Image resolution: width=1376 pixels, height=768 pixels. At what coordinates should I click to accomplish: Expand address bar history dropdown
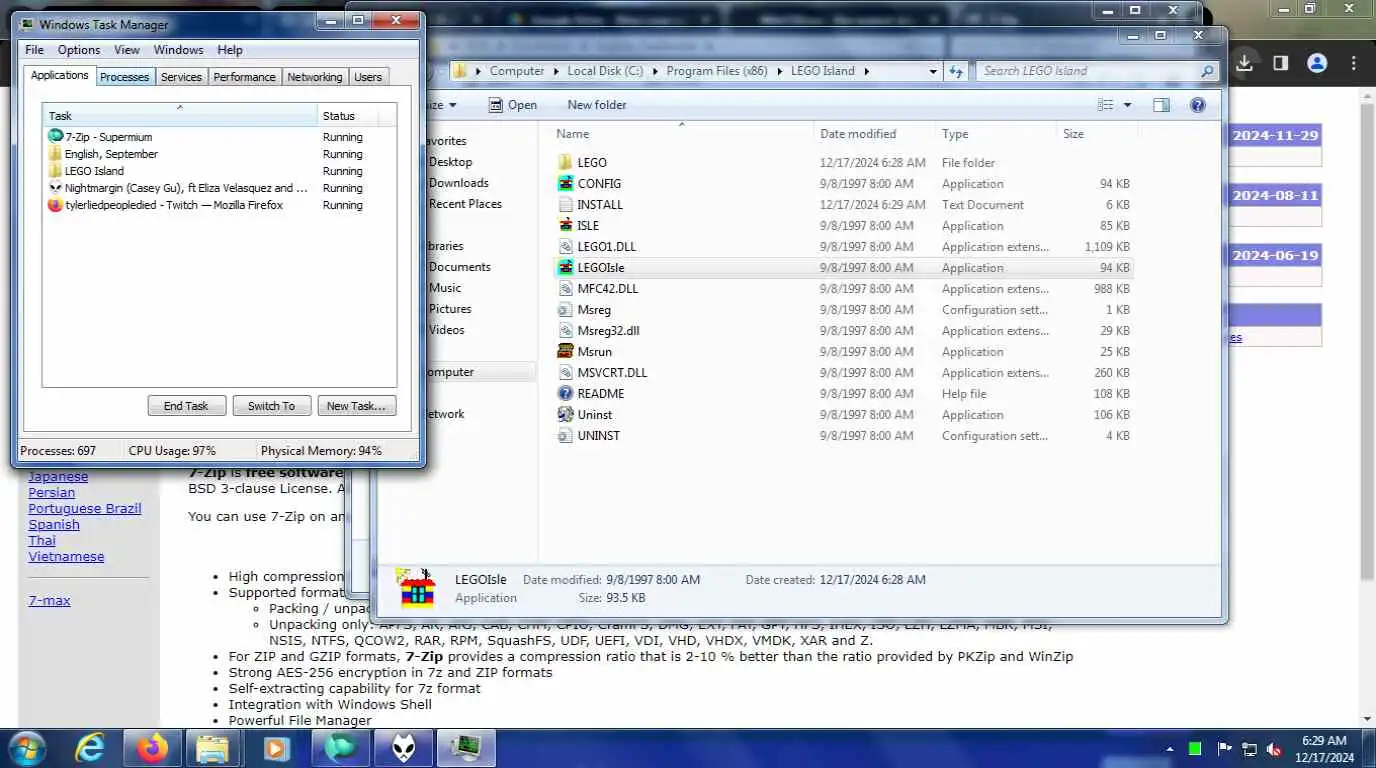(933, 71)
